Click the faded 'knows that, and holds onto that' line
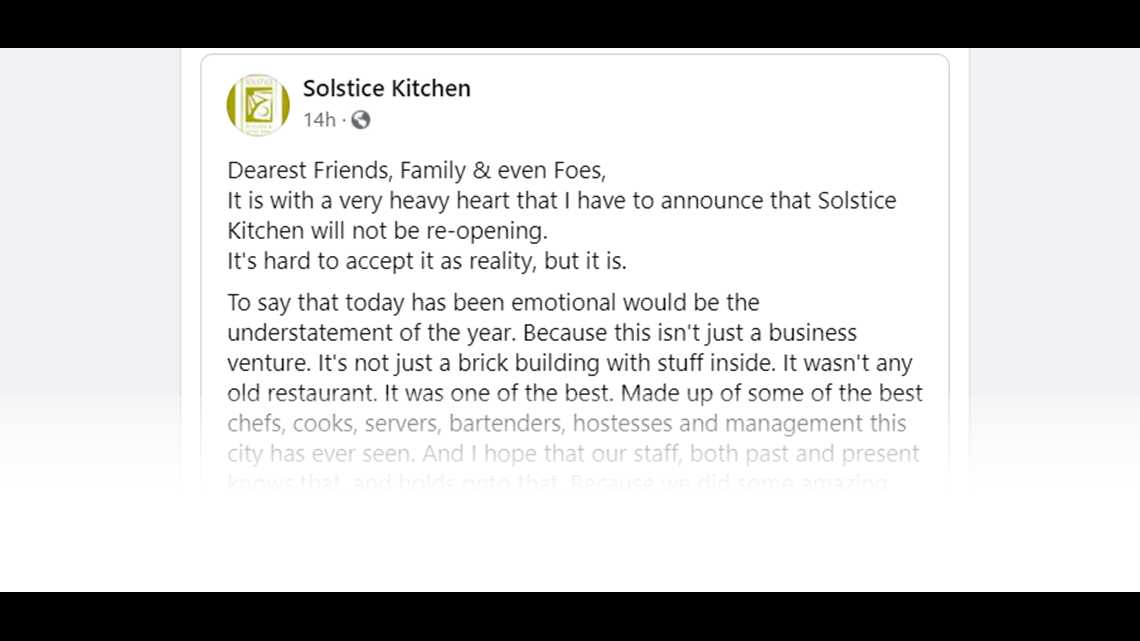Image resolution: width=1140 pixels, height=641 pixels. click(558, 483)
